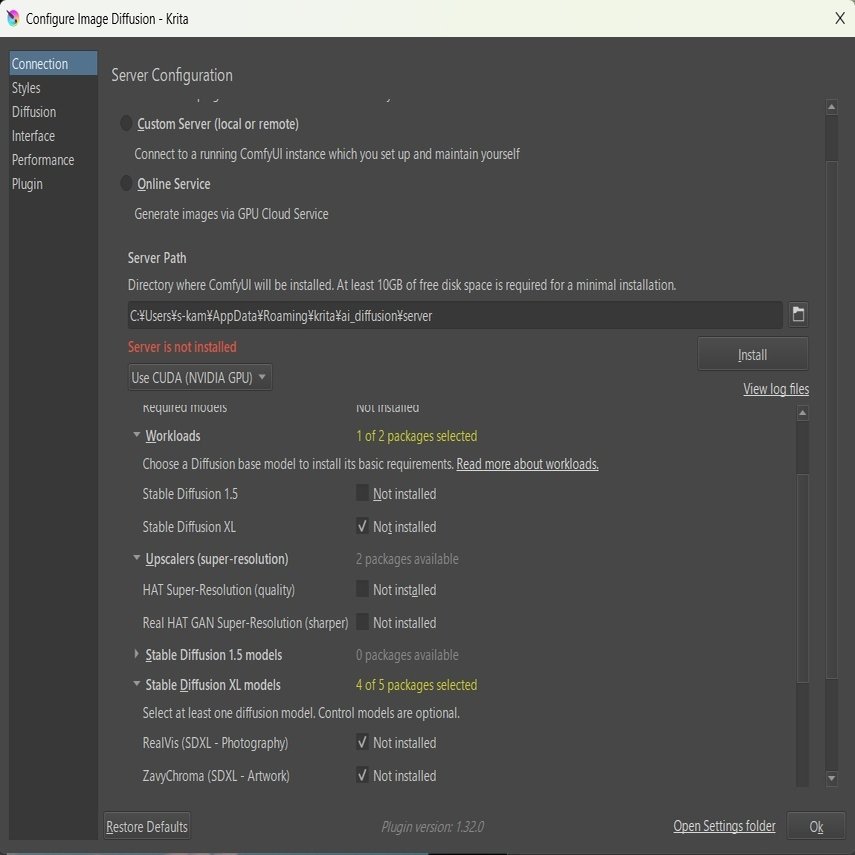Viewport: 855px width, 855px height.
Task: Click the '2 packages available' text
Action: point(407,559)
